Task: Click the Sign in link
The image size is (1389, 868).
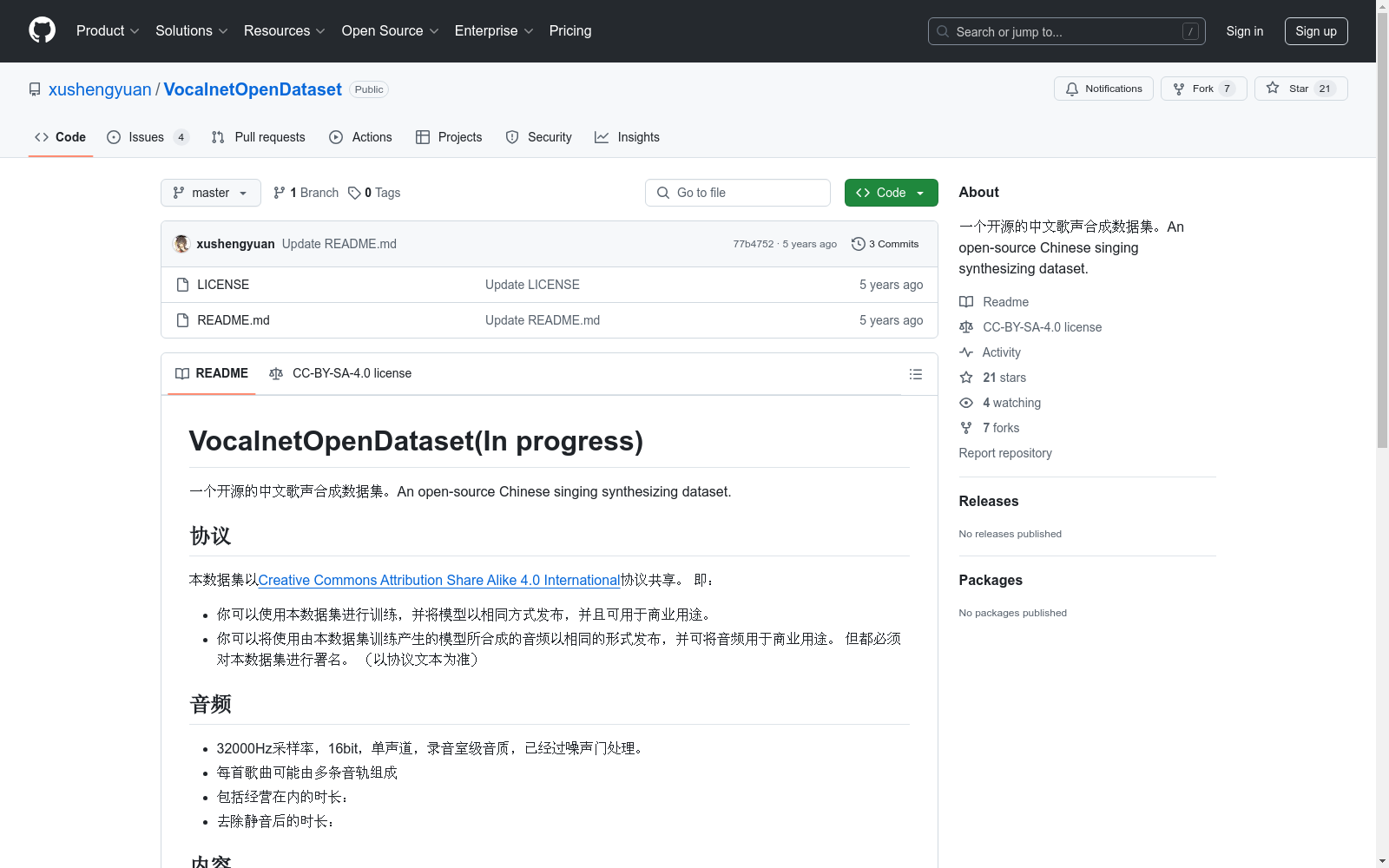Action: pyautogui.click(x=1245, y=31)
